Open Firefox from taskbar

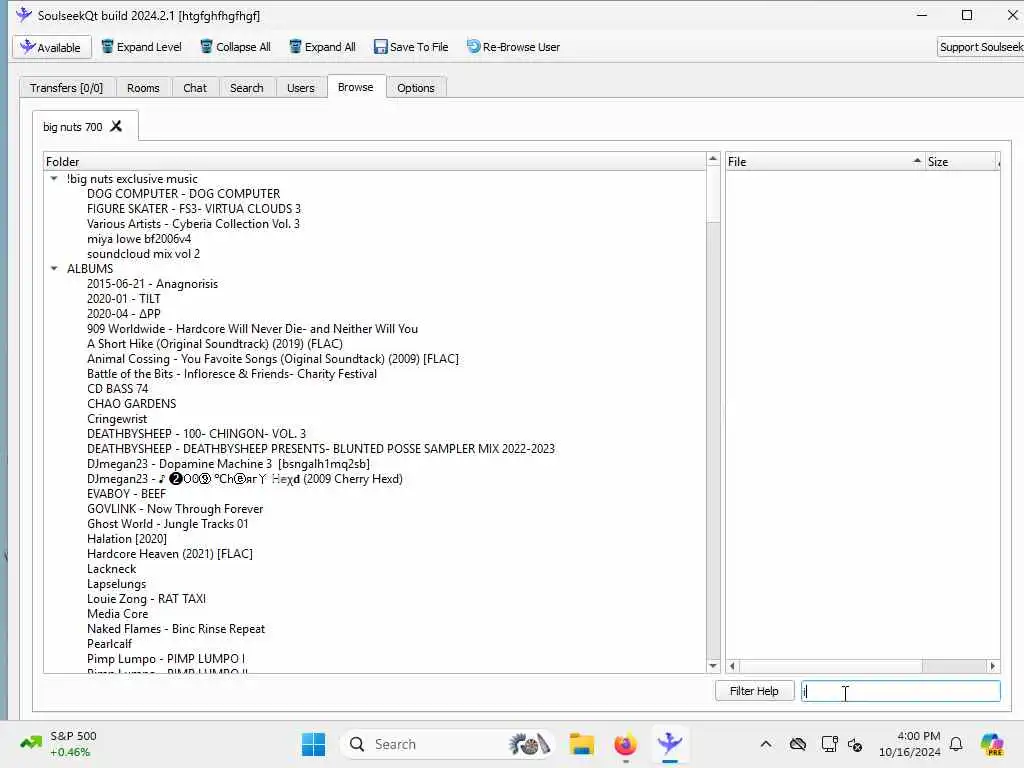click(x=625, y=744)
